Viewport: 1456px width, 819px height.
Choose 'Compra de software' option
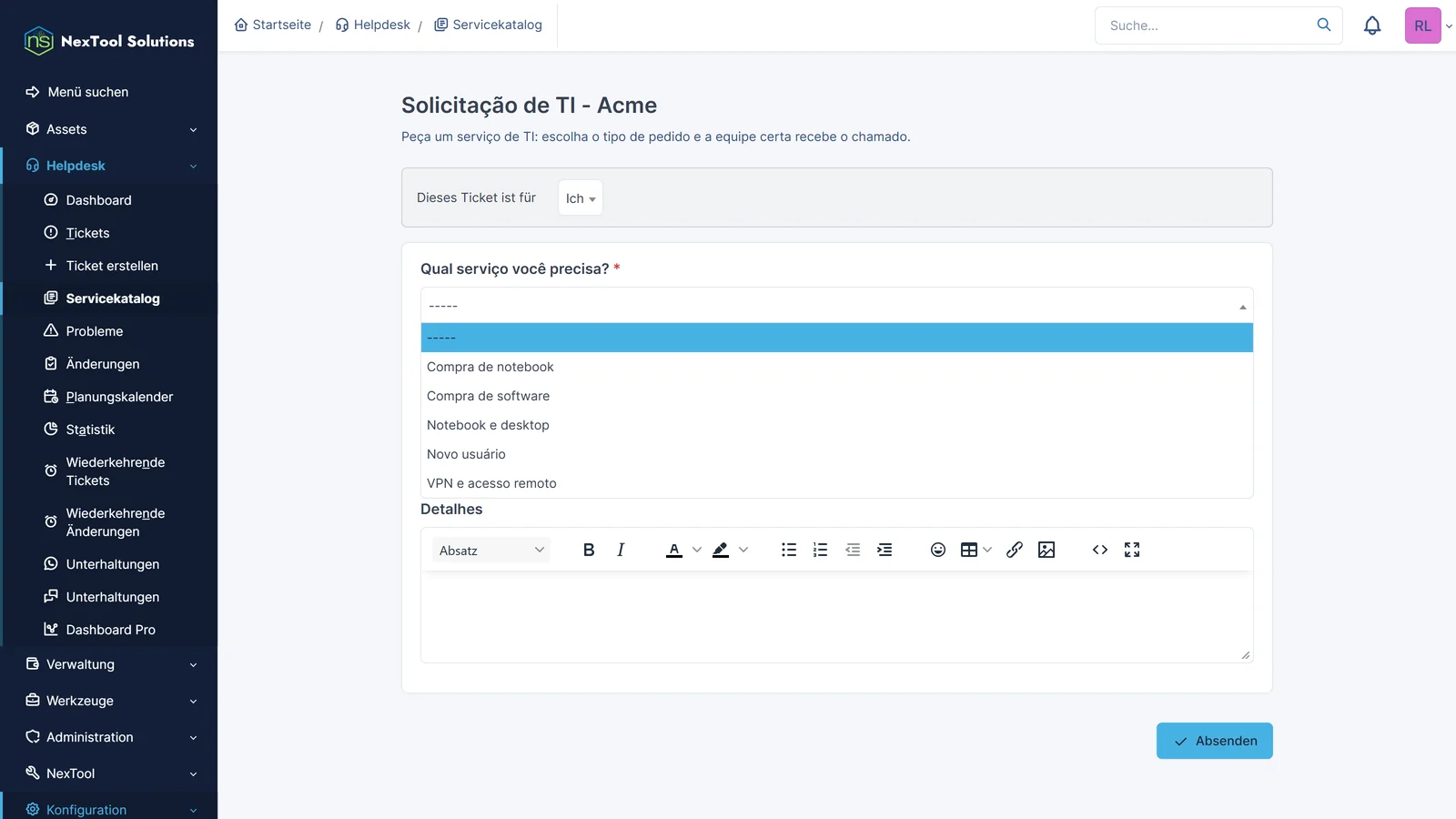click(x=837, y=396)
